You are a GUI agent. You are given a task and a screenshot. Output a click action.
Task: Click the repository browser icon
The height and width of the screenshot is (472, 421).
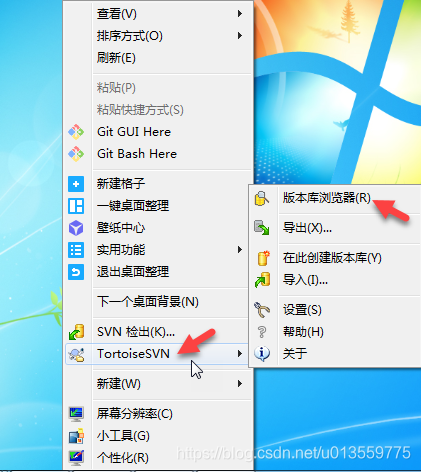point(262,198)
